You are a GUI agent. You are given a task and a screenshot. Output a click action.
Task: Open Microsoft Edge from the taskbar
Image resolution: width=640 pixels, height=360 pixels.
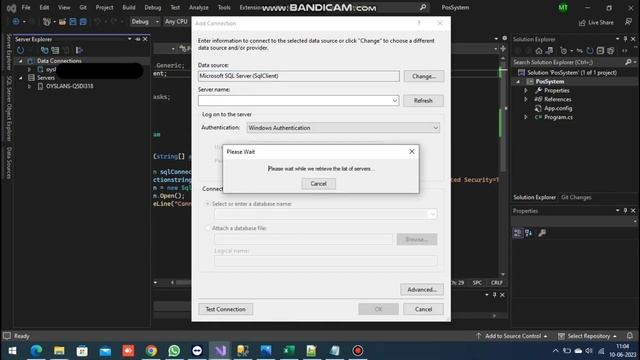point(36,351)
